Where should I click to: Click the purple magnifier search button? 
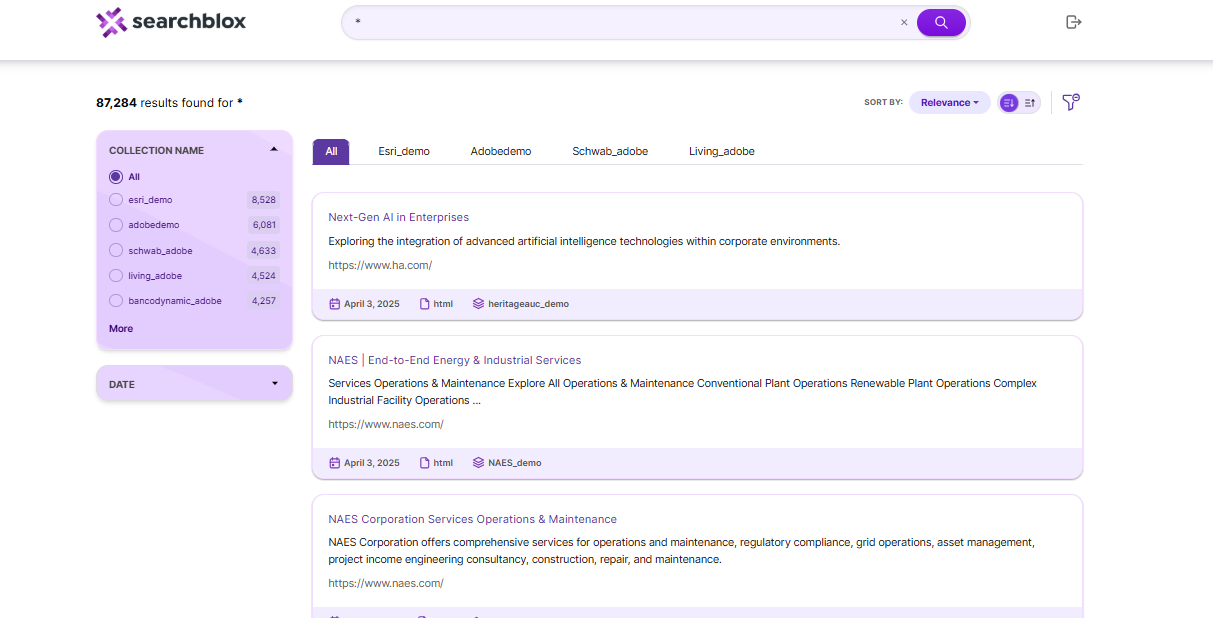pos(941,22)
